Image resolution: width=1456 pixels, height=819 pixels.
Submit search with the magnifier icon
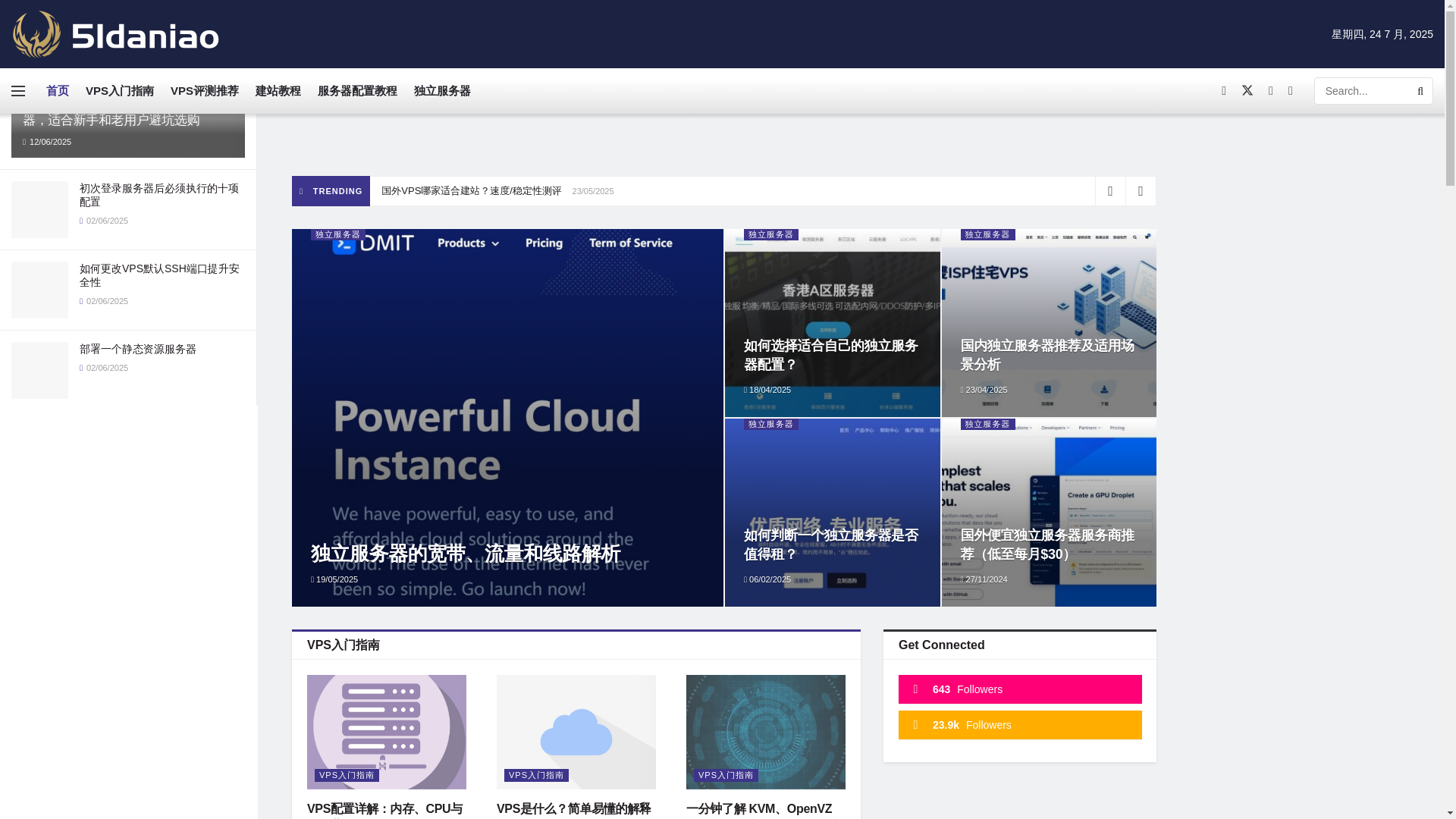point(1420,91)
